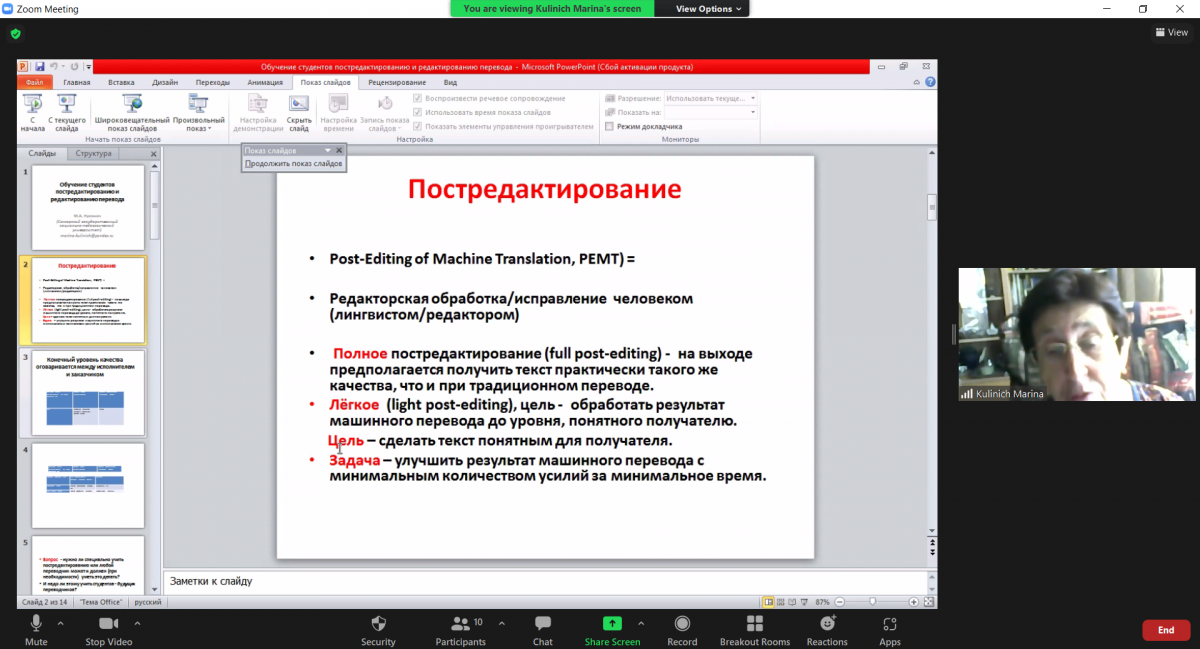Select slide 1 thumbnail
This screenshot has height=649, width=1200.
tap(88, 207)
